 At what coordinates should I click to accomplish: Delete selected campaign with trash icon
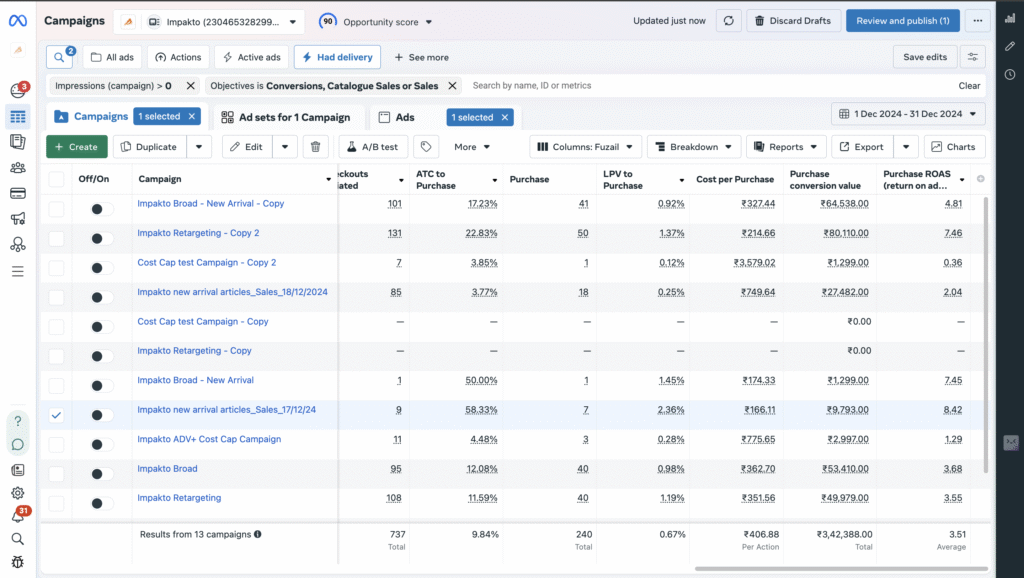click(315, 147)
